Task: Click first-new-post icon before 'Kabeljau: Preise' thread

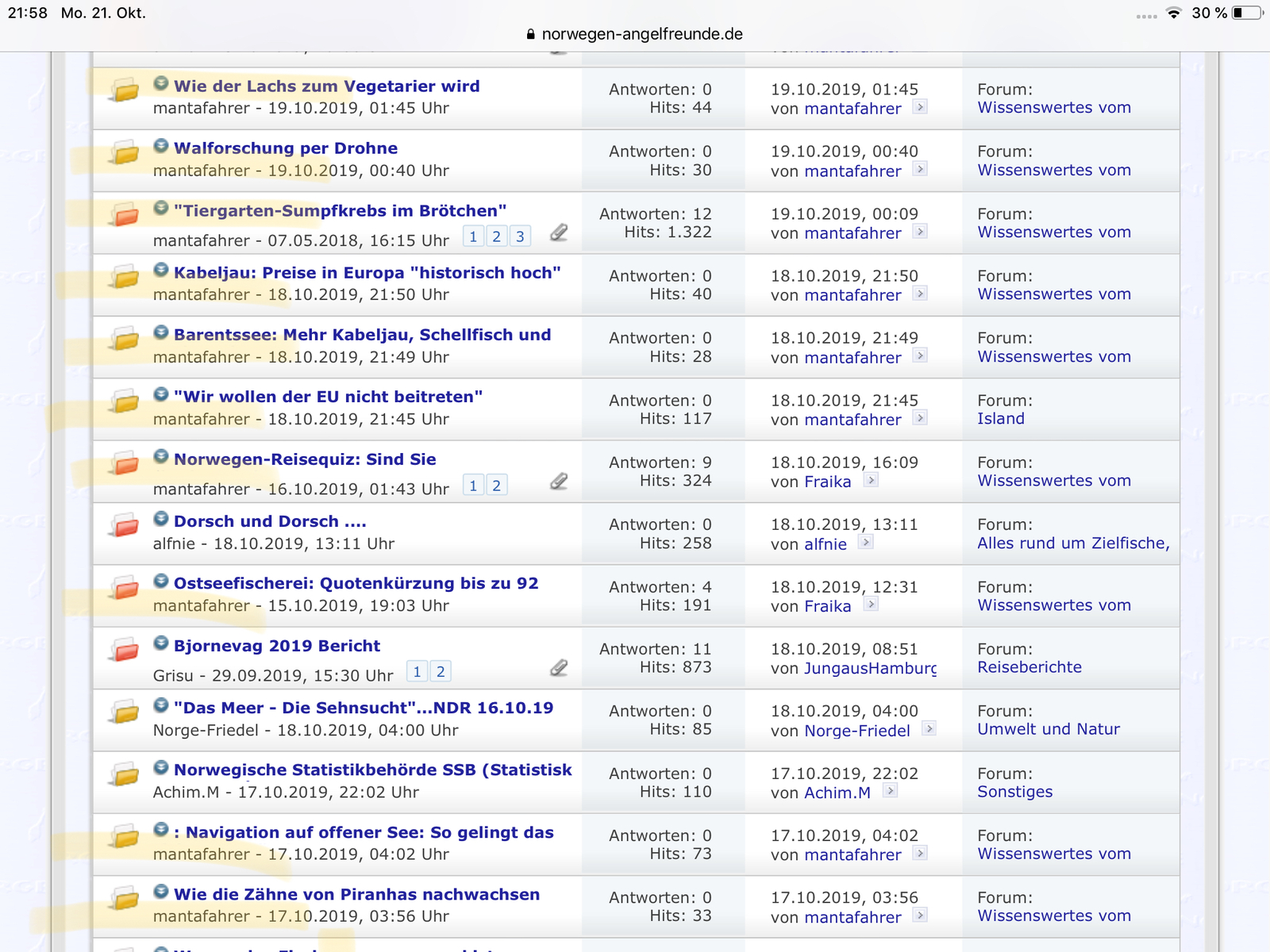Action: click(161, 271)
